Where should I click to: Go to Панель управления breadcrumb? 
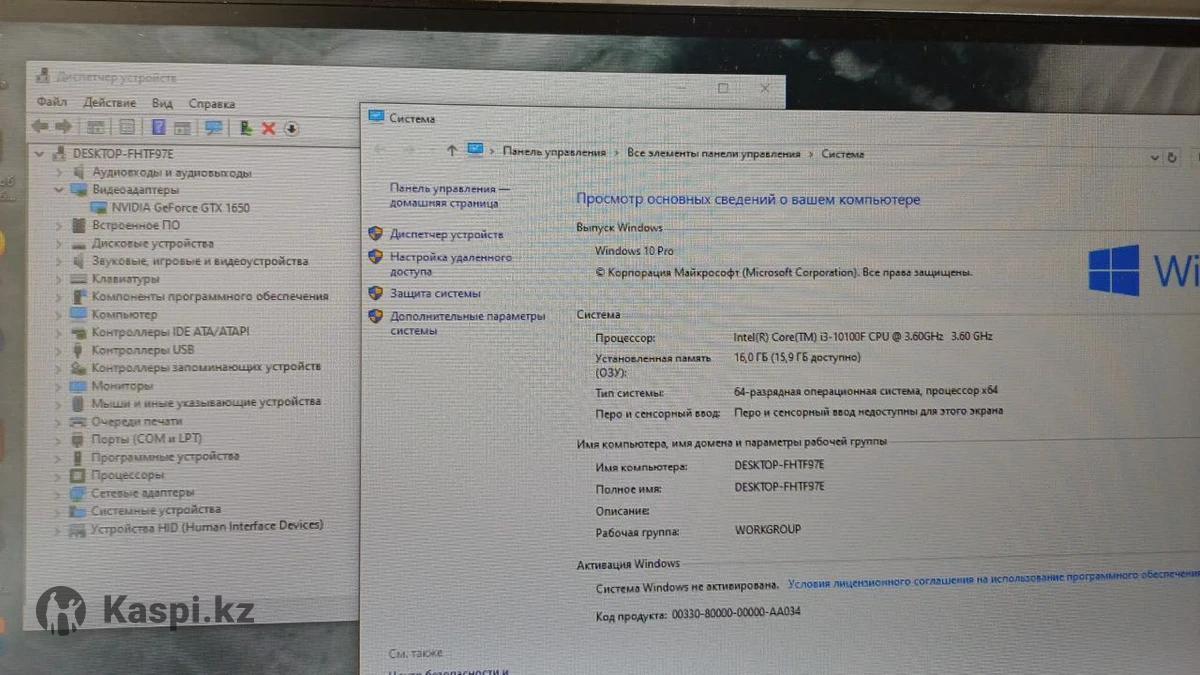coord(554,153)
